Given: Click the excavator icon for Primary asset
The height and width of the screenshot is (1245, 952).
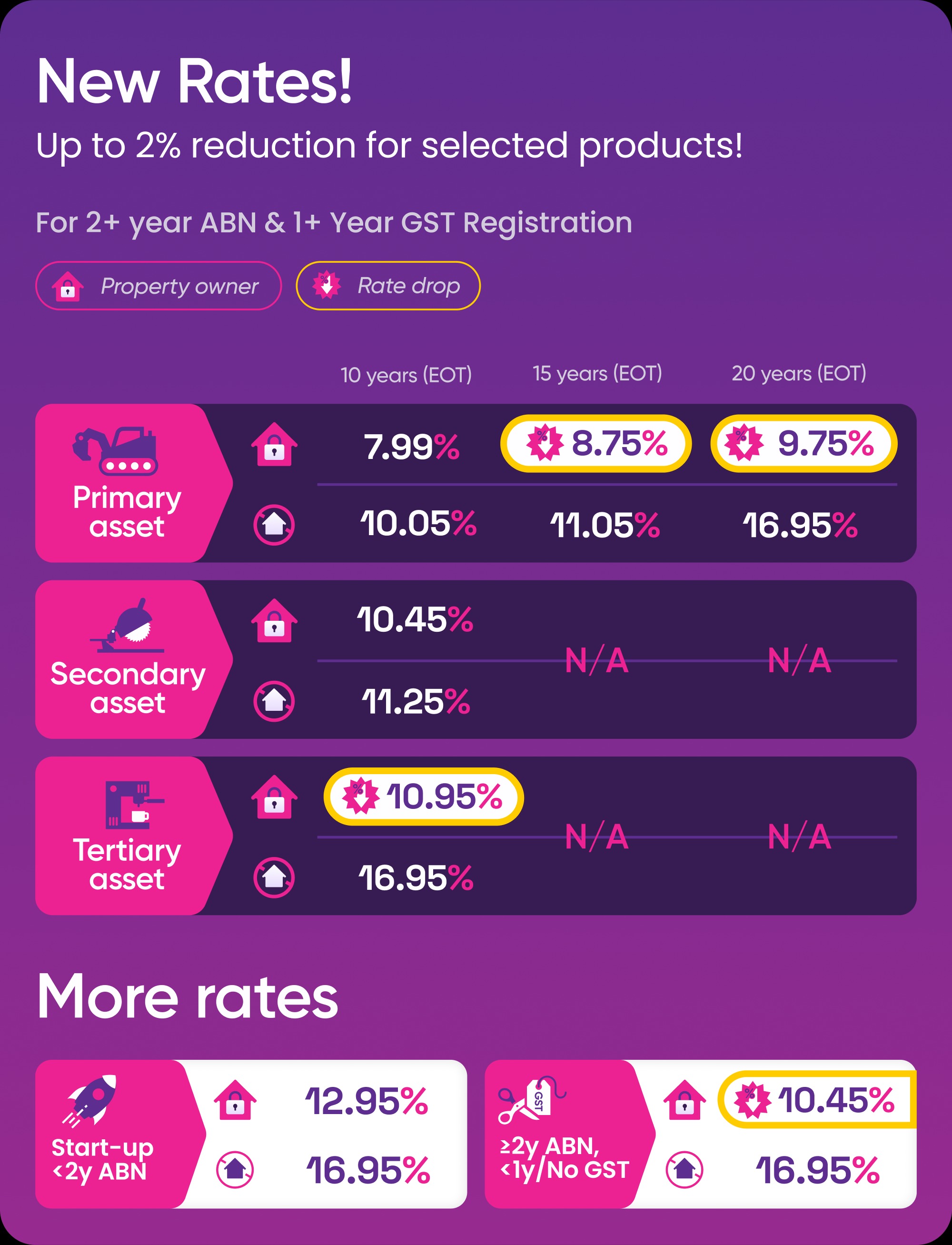Looking at the screenshot, I should tap(115, 451).
